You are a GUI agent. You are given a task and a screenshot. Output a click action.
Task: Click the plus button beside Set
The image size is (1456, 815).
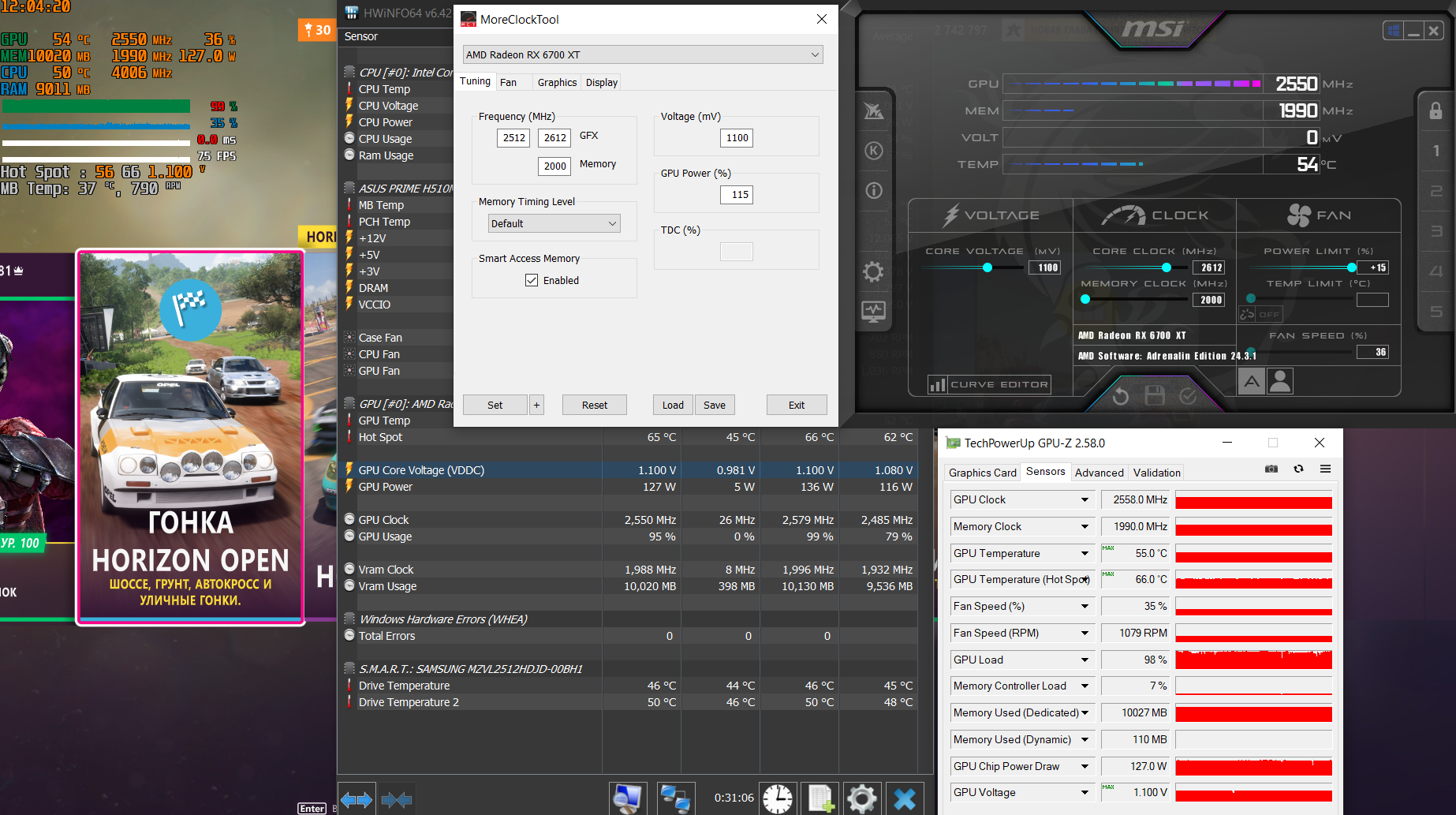pos(536,405)
